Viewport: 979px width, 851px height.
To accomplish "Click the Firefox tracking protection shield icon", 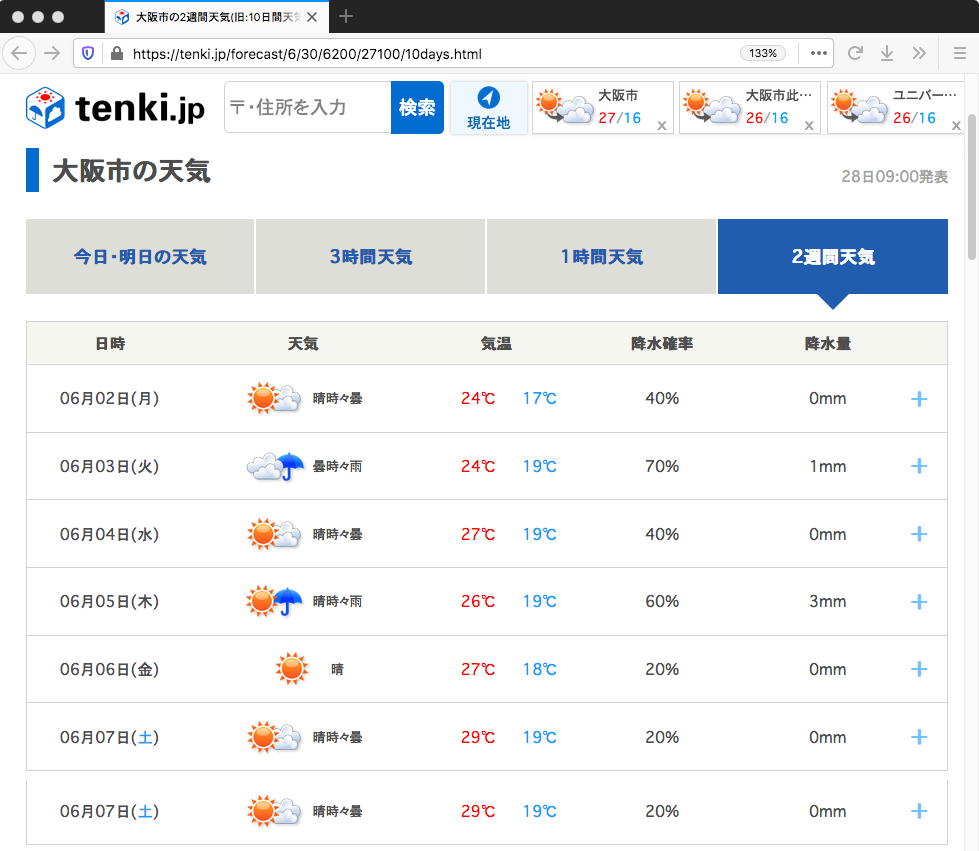I will (88, 53).
